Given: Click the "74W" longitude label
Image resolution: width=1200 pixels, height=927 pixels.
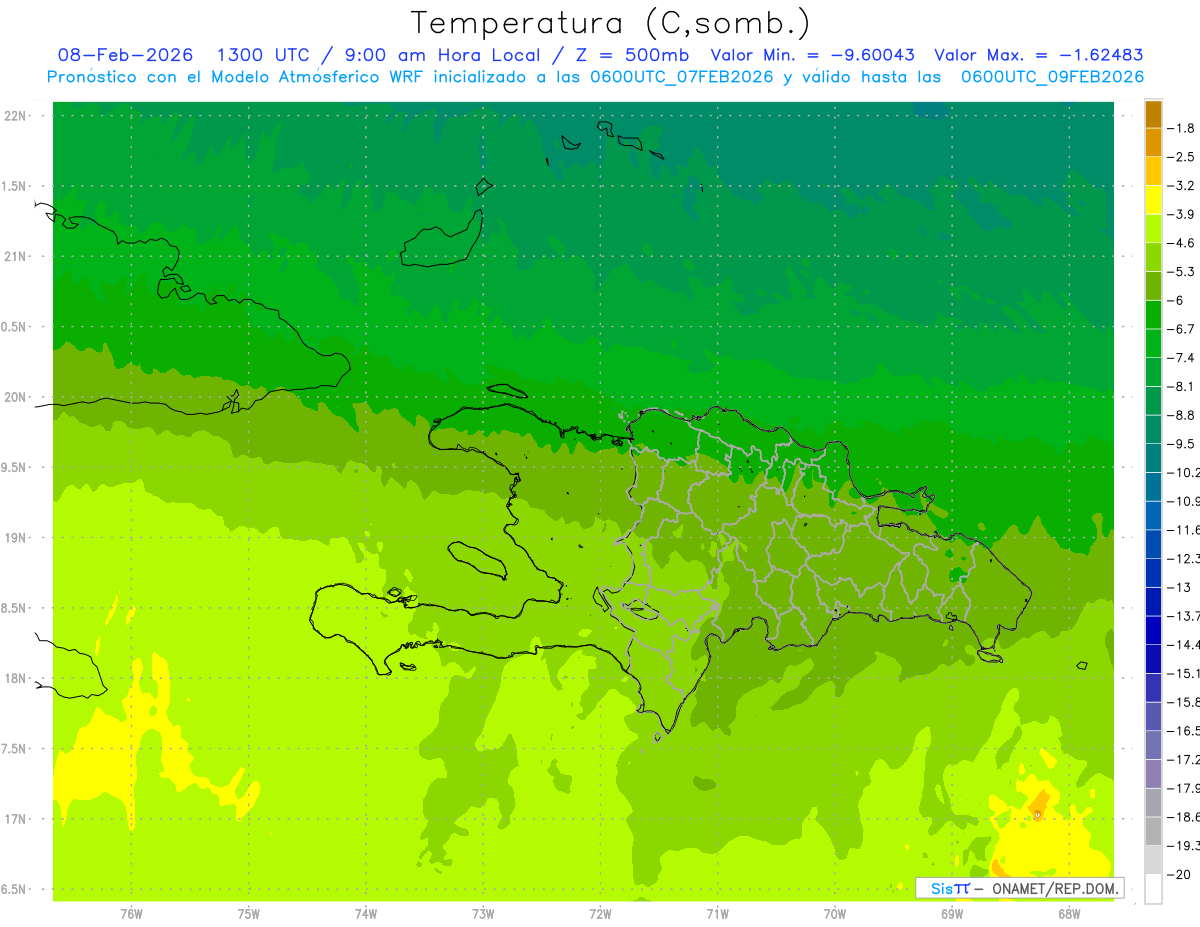Looking at the screenshot, I should (x=366, y=914).
